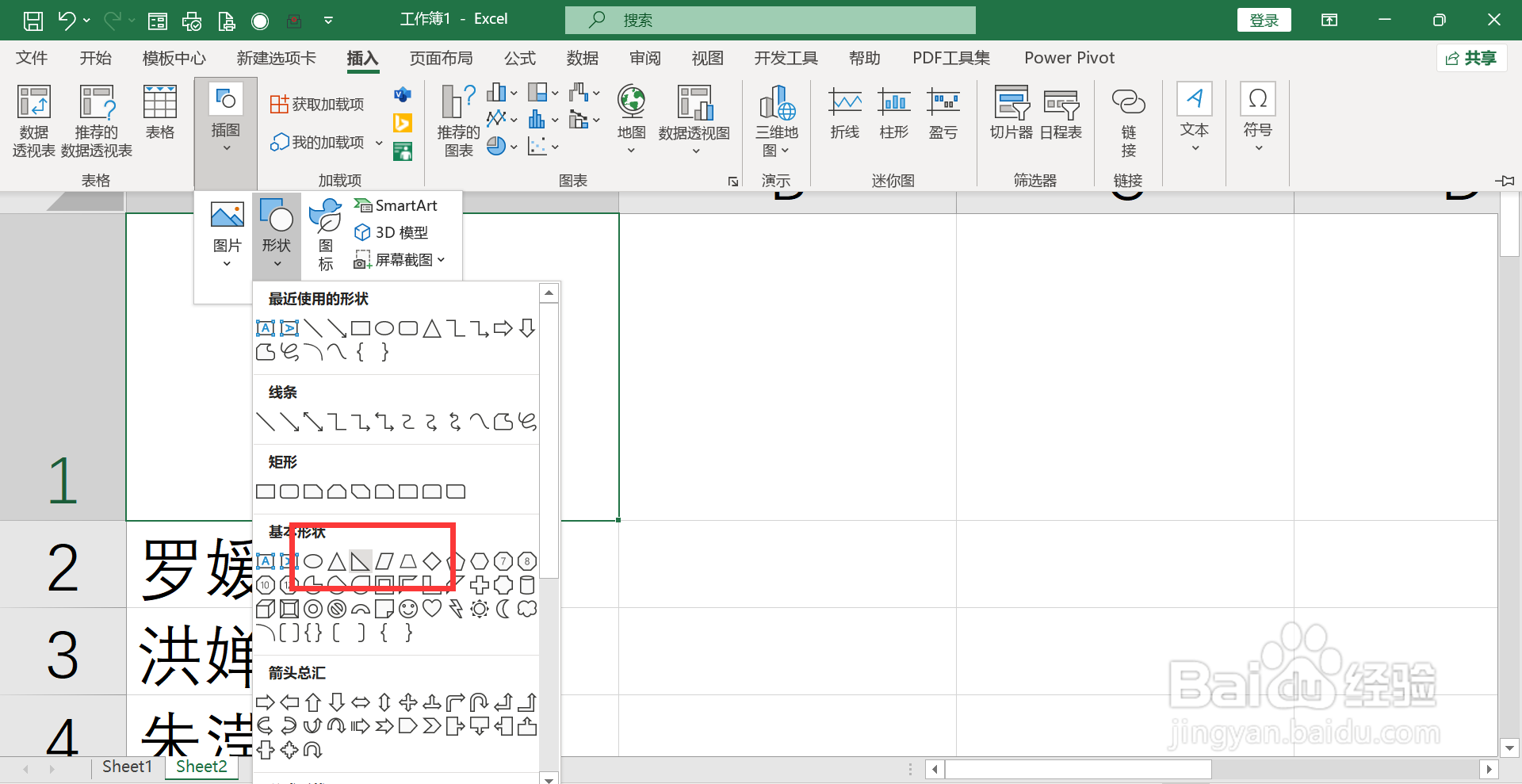
Task: Expand the 图片 picture dropdown
Action: point(227,263)
